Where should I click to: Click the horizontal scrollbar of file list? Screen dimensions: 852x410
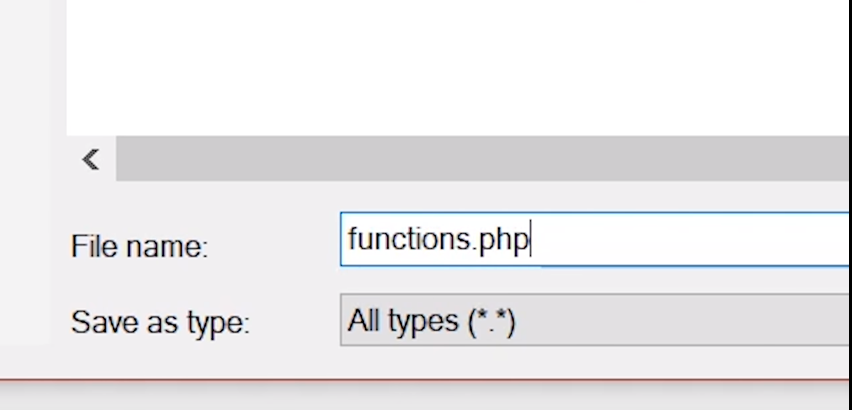coord(483,159)
